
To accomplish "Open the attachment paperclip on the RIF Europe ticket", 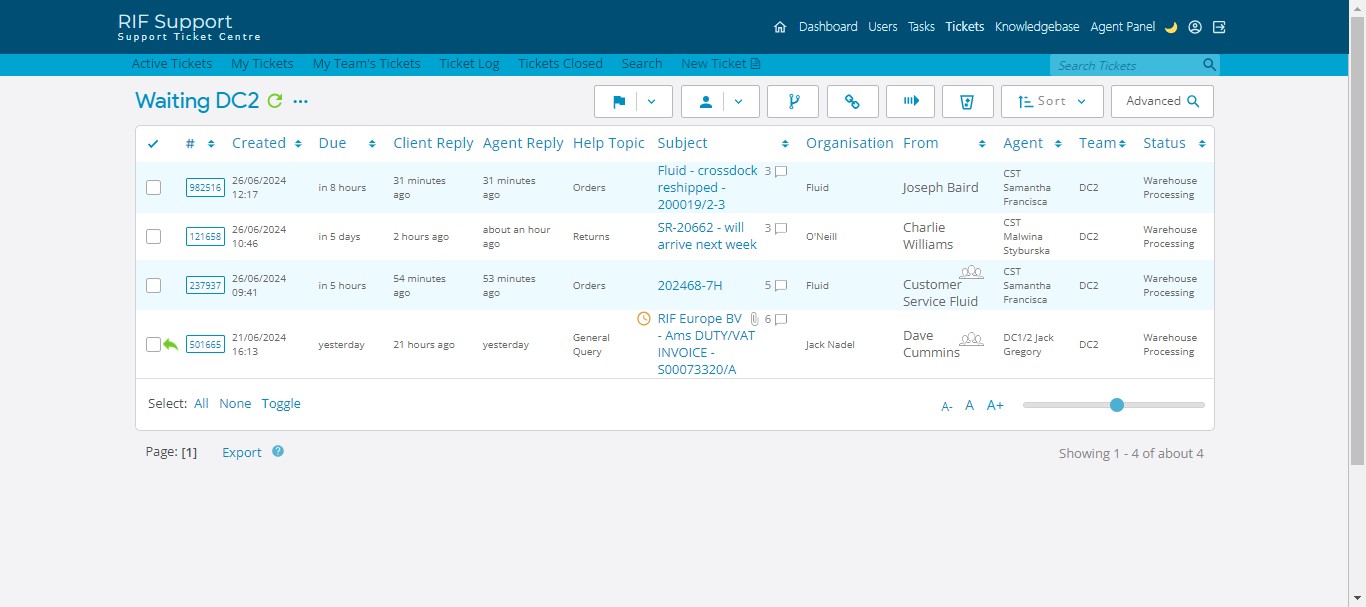I will 754,319.
